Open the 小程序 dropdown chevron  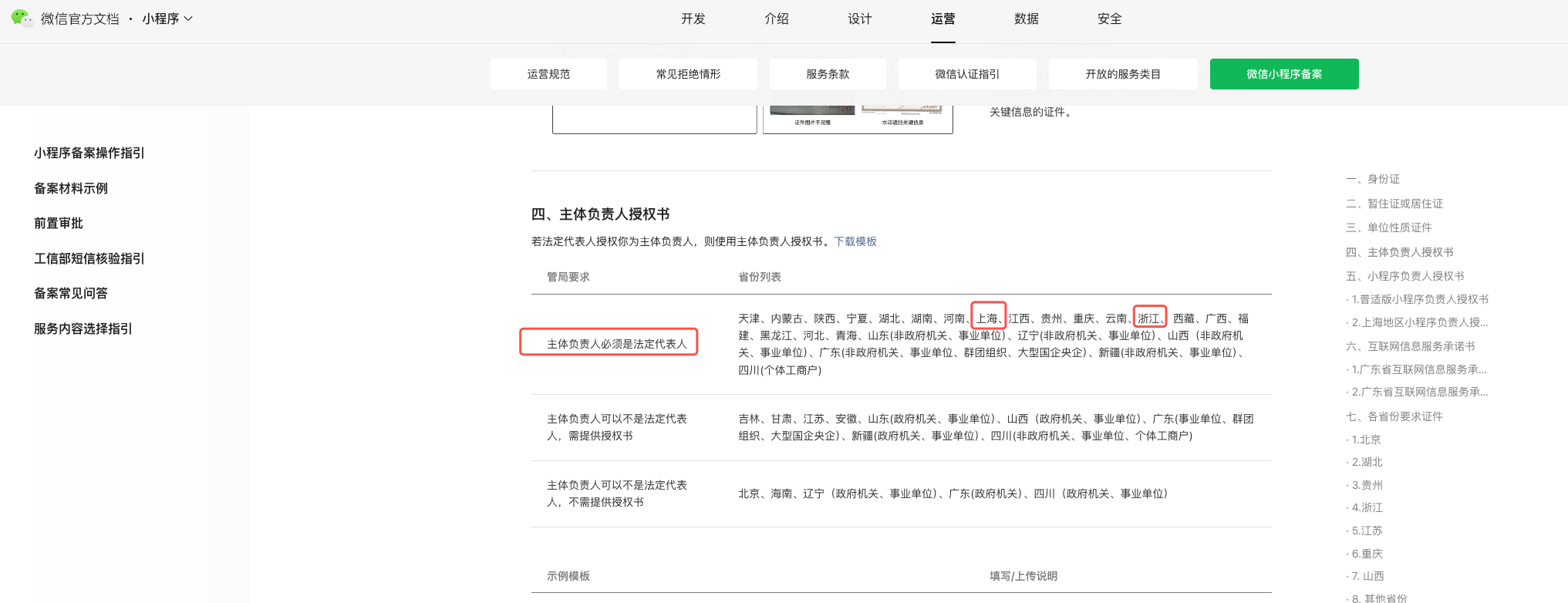point(188,19)
